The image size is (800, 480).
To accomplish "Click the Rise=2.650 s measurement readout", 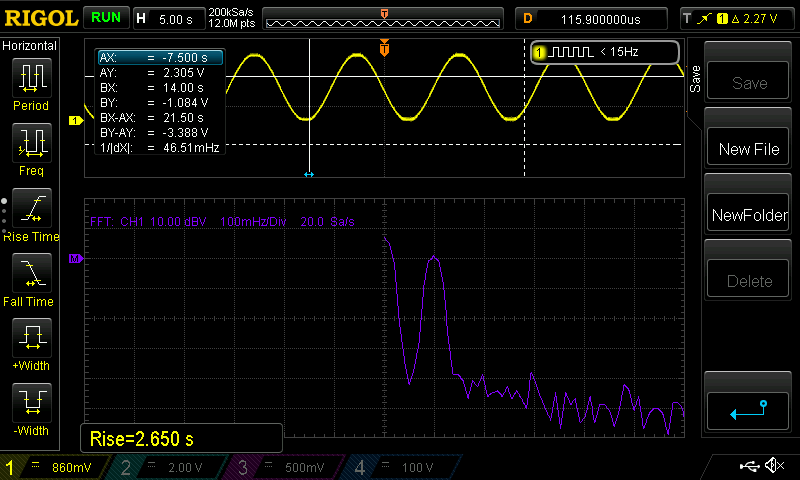I will pyautogui.click(x=181, y=438).
